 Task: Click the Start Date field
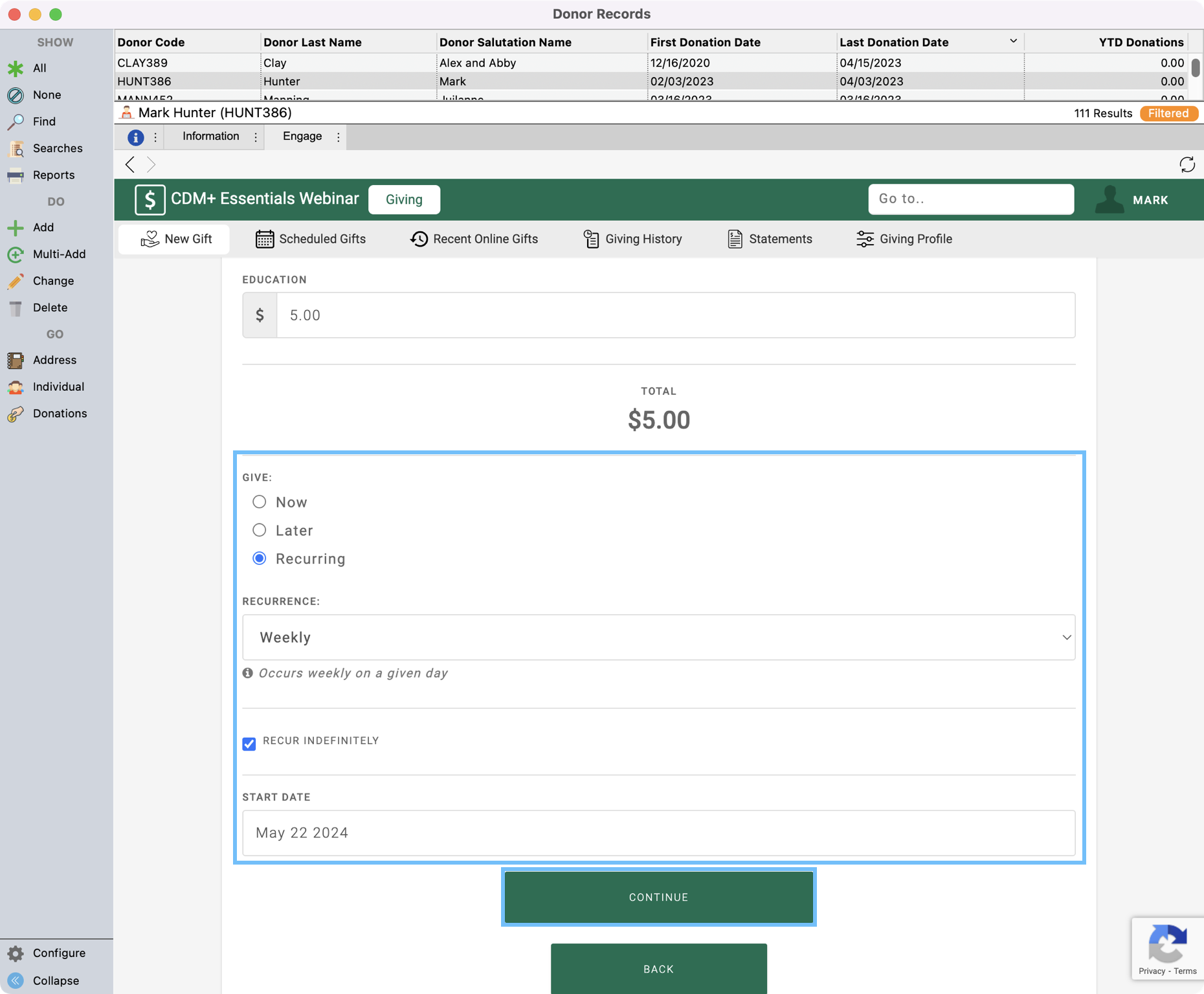[658, 833]
